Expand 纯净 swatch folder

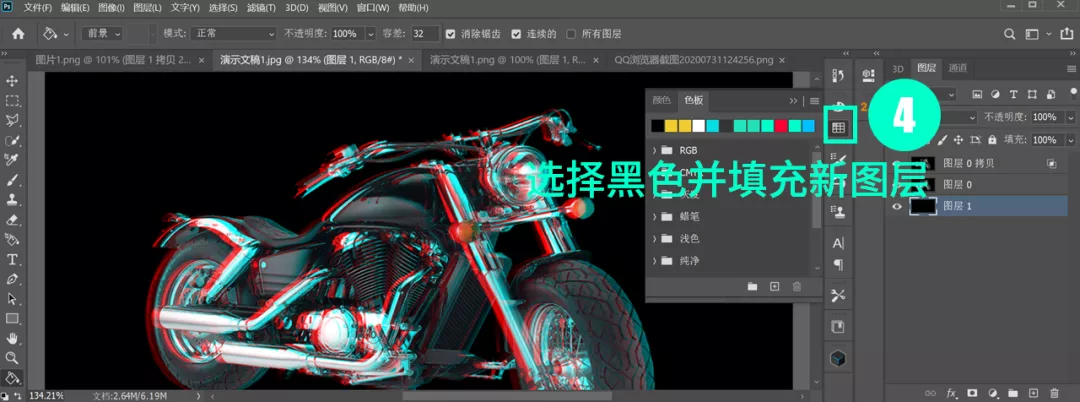click(654, 261)
